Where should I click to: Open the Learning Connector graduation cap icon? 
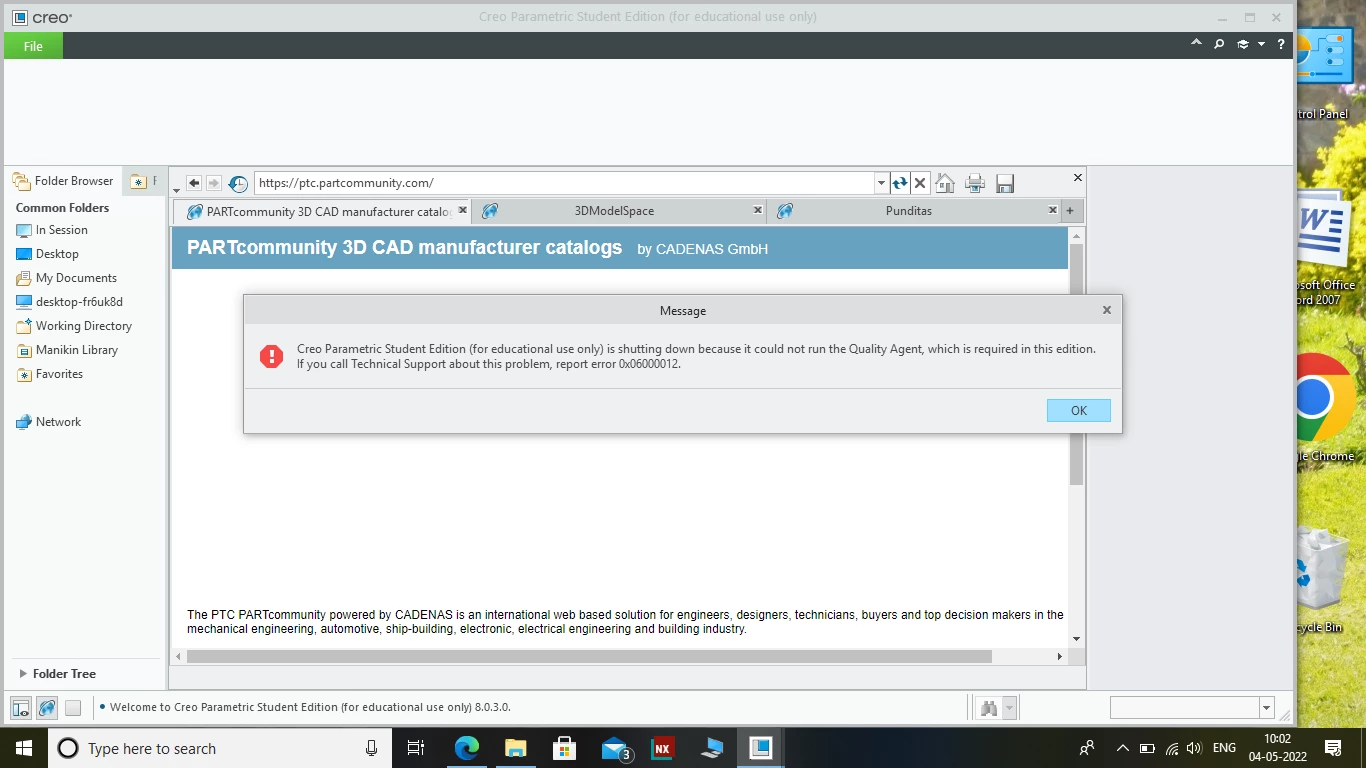1243,44
